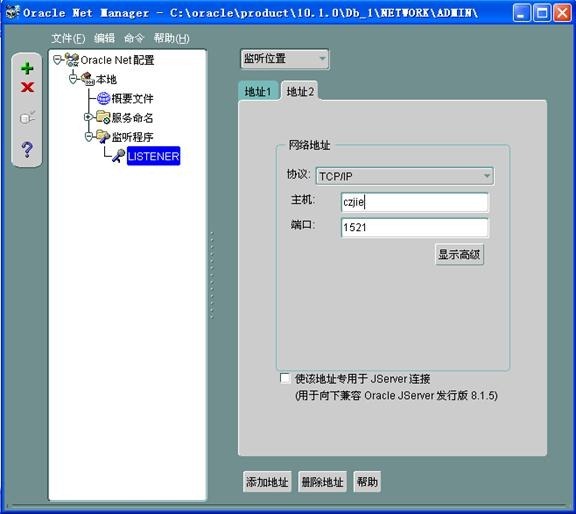Click the red X delete icon
This screenshot has width=576, height=514.
point(27,87)
